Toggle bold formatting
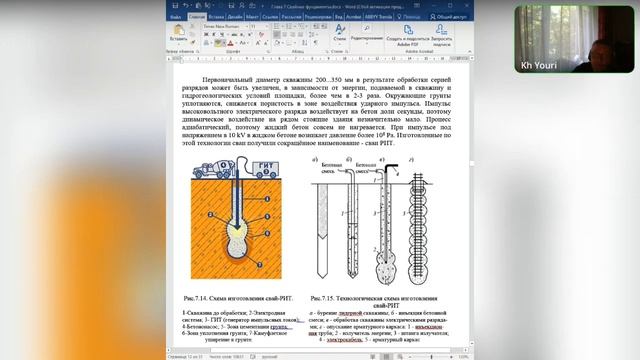This screenshot has height=360, width=640. pos(206,34)
